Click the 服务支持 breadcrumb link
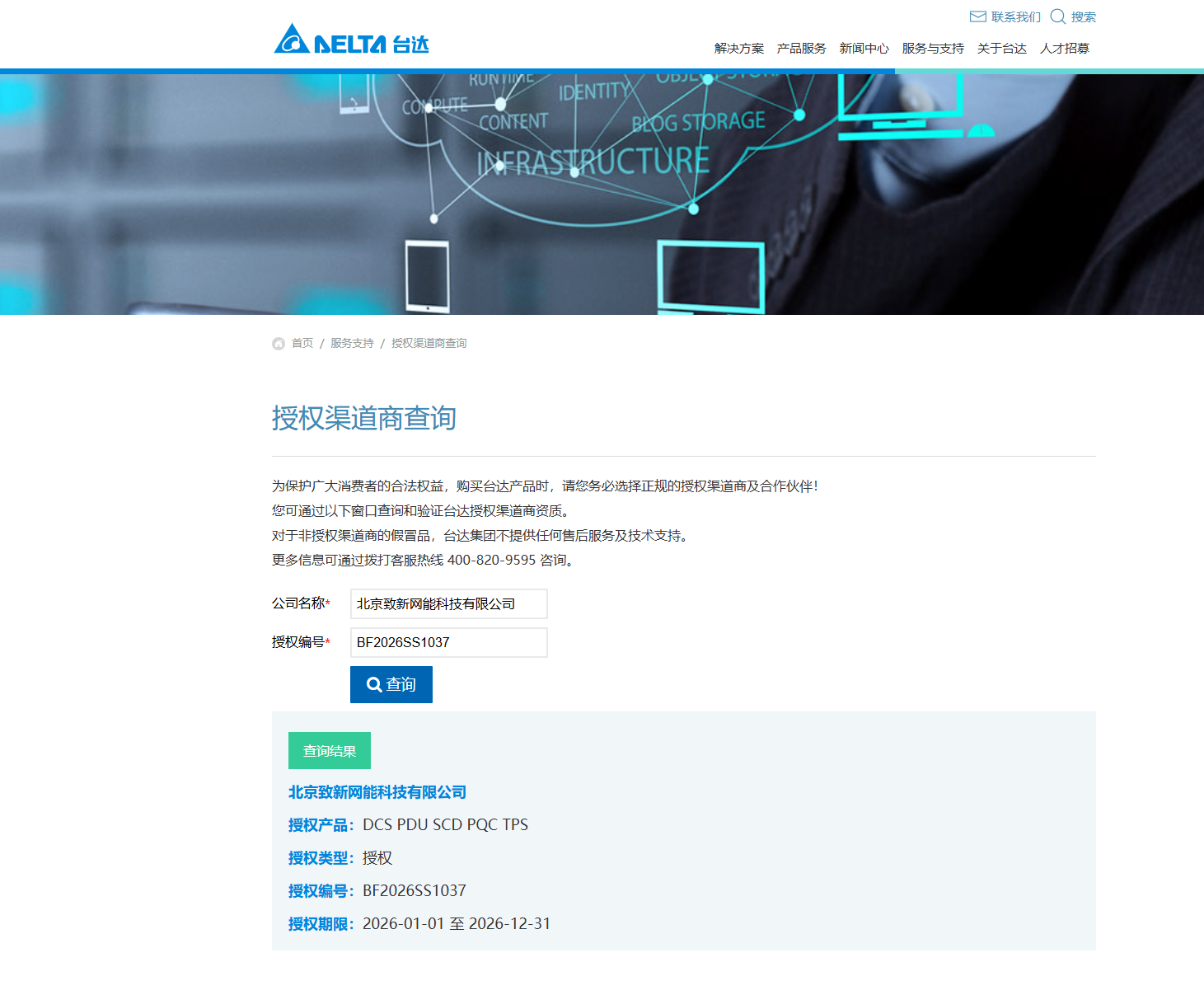The width and height of the screenshot is (1204, 995). (x=352, y=343)
